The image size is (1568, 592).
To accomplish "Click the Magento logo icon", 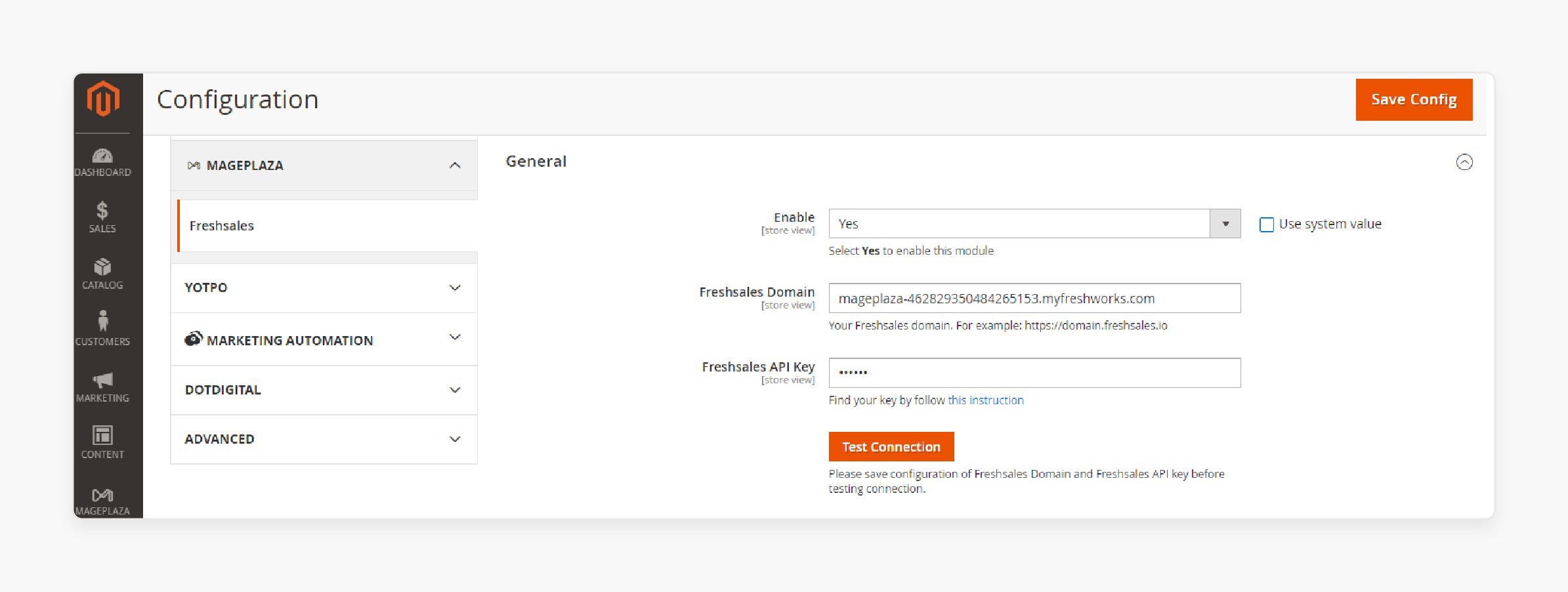I will tap(103, 98).
